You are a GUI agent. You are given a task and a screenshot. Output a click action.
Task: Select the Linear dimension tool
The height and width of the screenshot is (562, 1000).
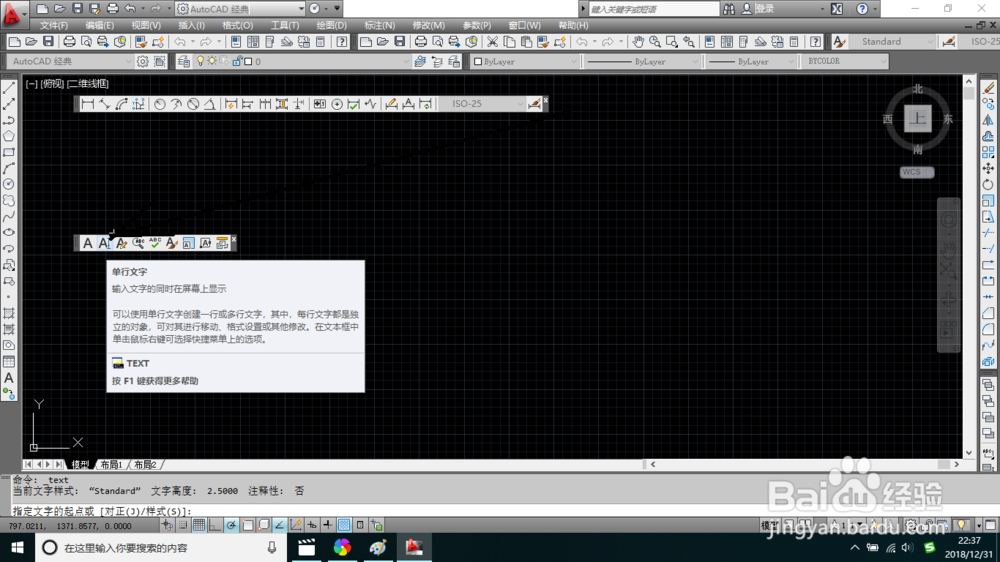pyautogui.click(x=88, y=104)
